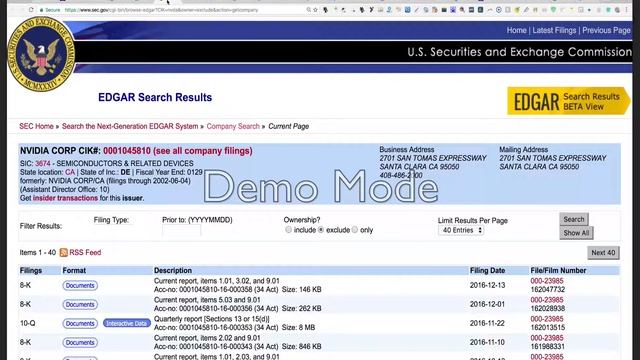Click the EDGAR Search Results heading

pos(155,97)
